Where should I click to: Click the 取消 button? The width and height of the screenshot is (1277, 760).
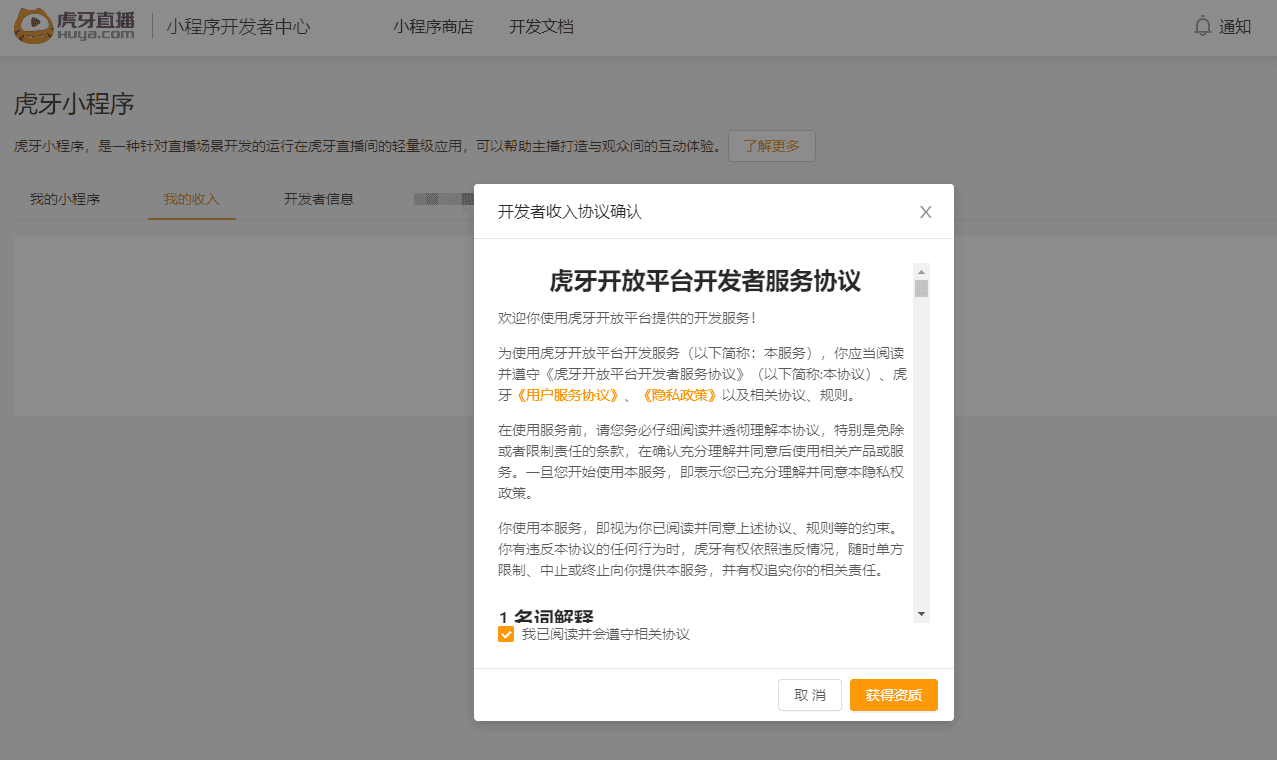(x=809, y=695)
